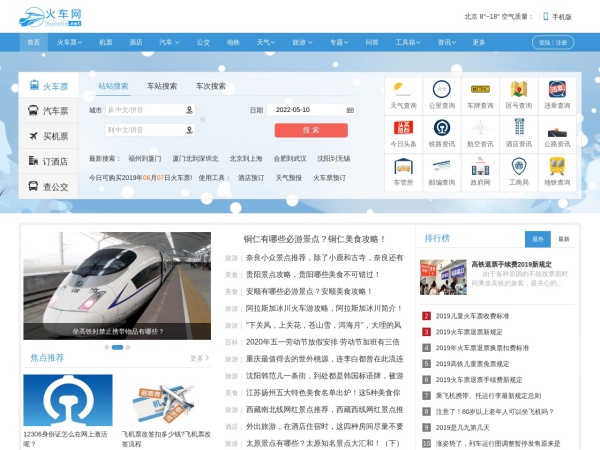Select 订酒店 in the left sidebar

pyautogui.click(x=47, y=161)
